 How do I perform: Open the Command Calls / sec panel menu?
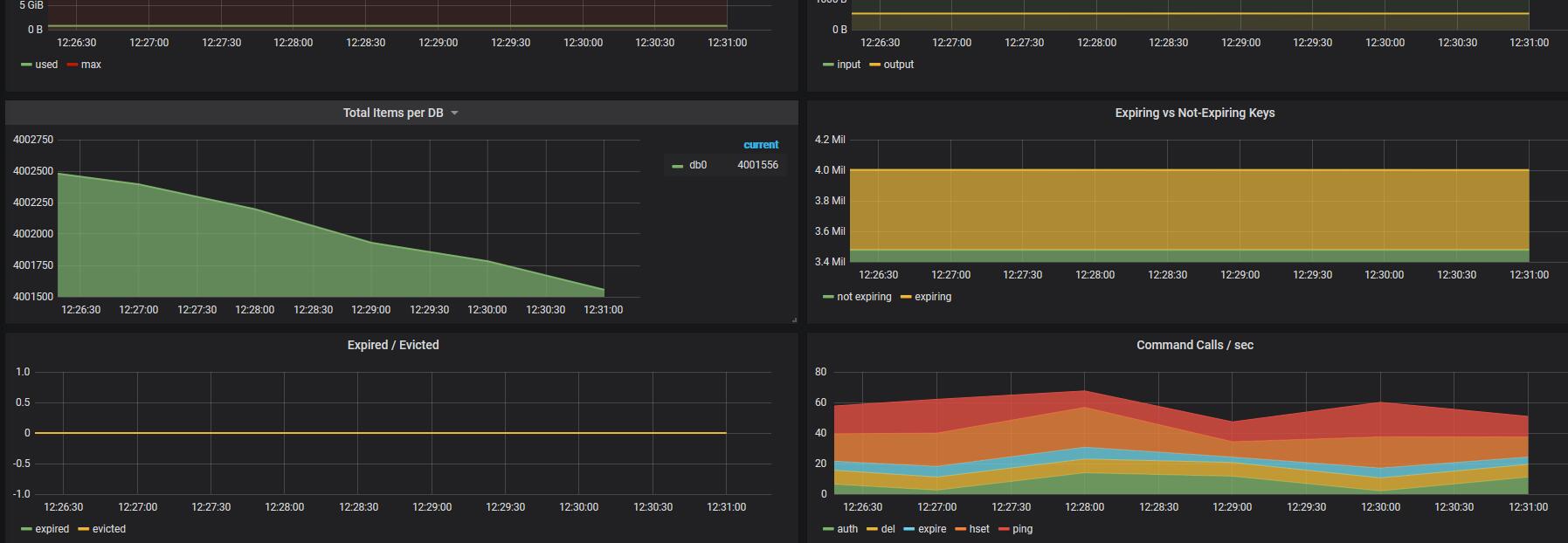point(1194,345)
